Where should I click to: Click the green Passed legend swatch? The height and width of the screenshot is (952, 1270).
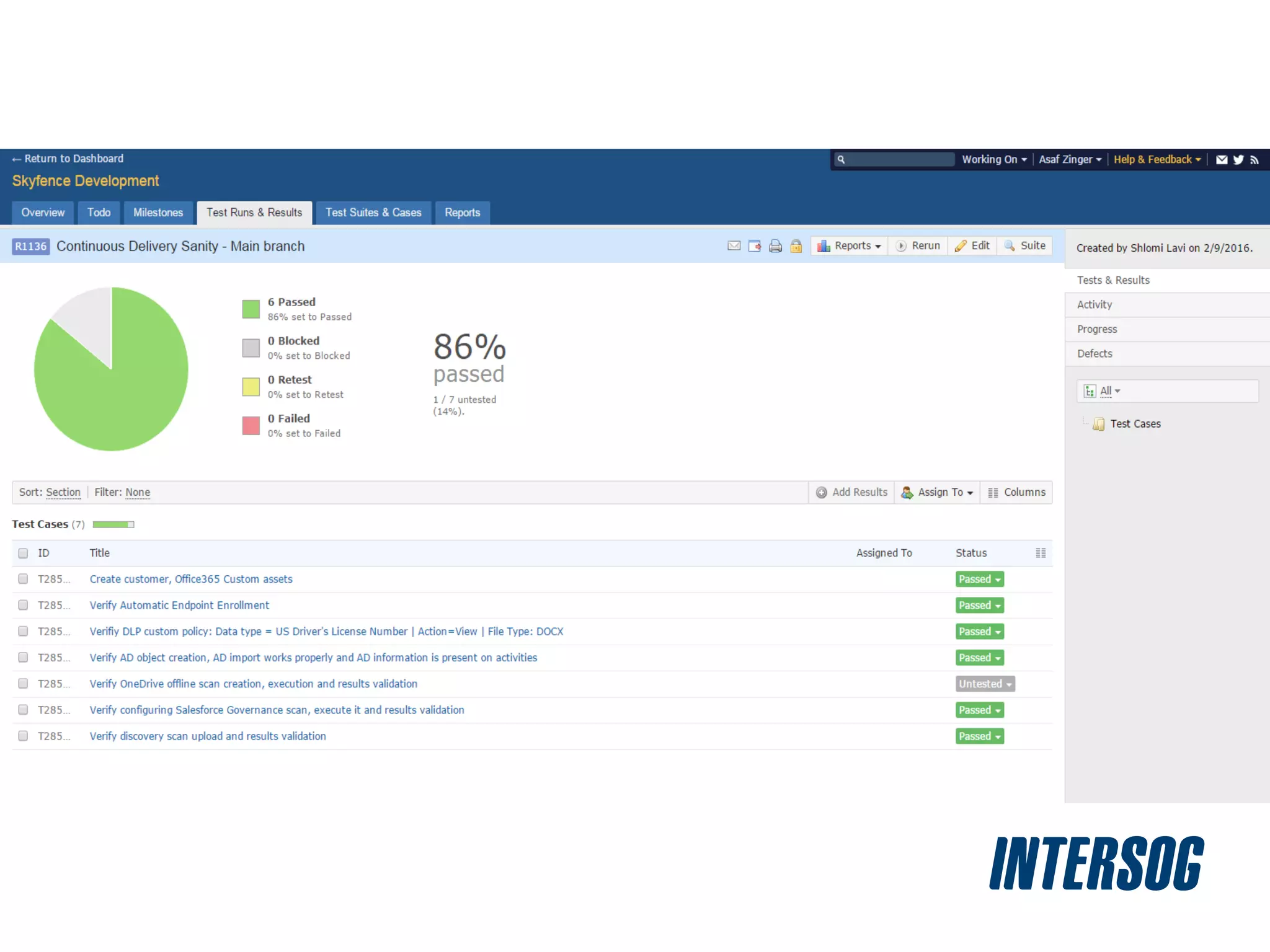251,309
